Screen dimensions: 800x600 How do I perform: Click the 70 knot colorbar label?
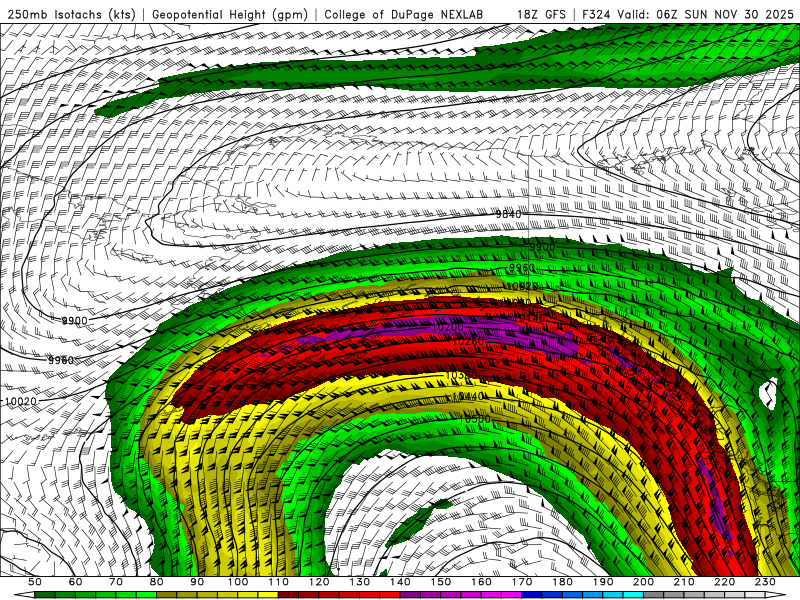pos(116,582)
